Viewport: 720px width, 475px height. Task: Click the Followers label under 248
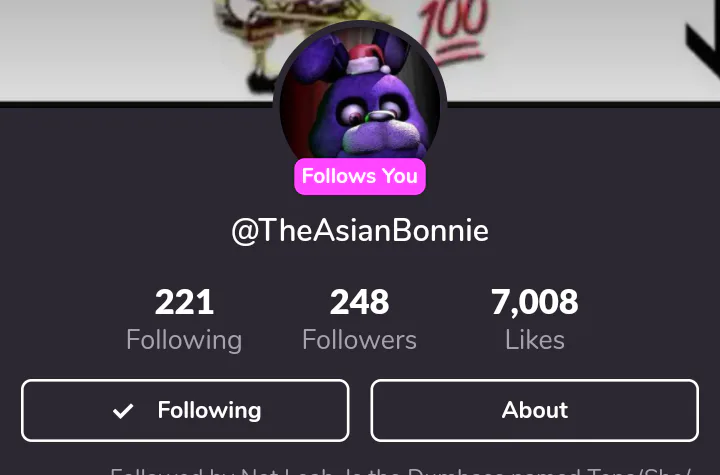[x=360, y=340]
